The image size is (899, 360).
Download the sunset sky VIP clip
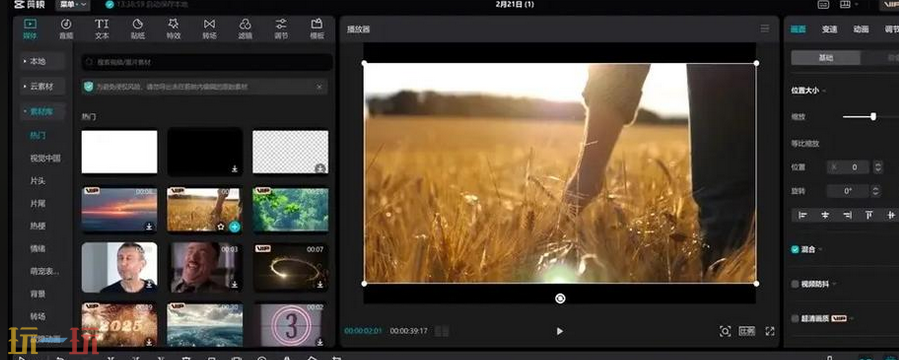click(149, 226)
